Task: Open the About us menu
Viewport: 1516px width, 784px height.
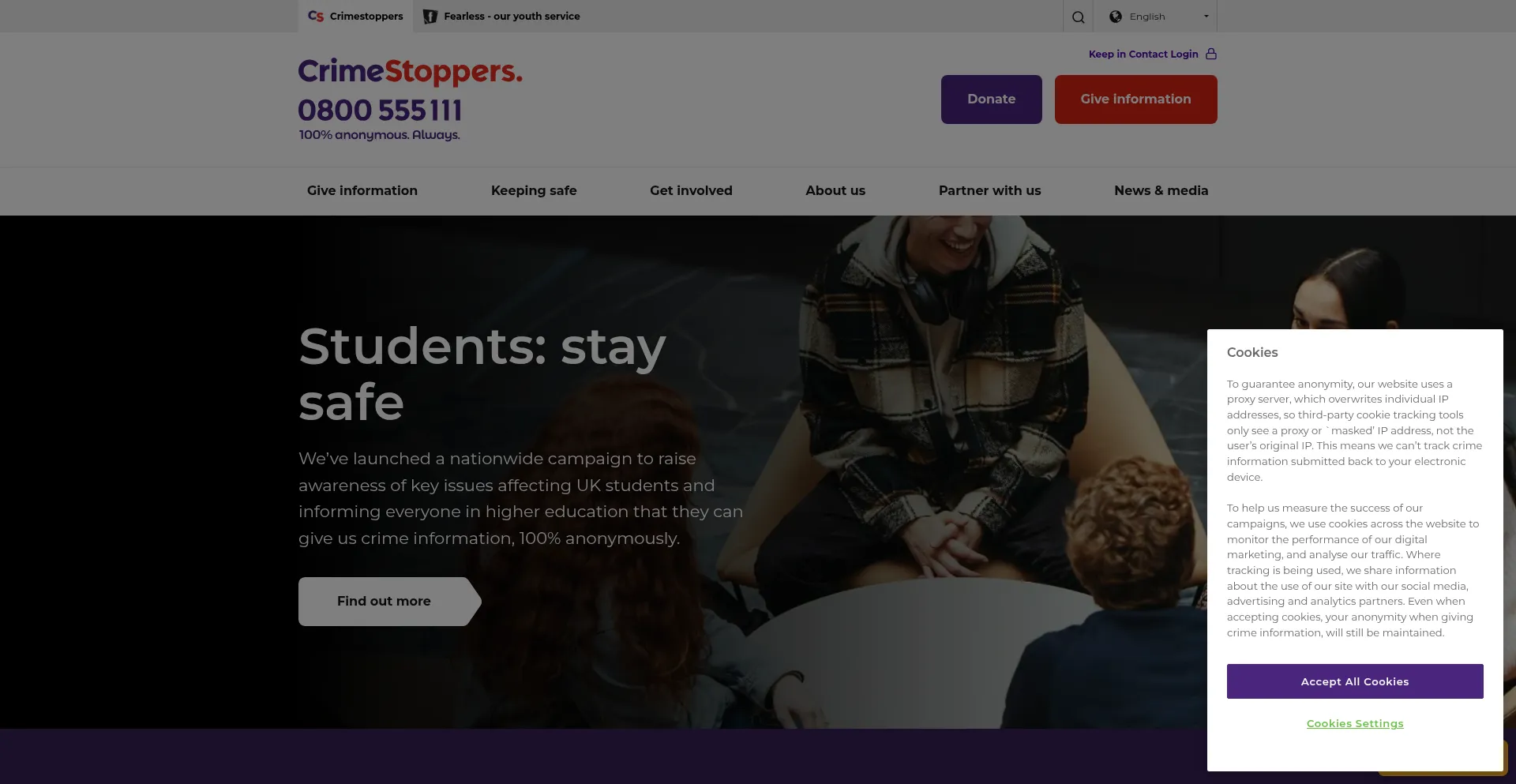Action: click(x=835, y=190)
